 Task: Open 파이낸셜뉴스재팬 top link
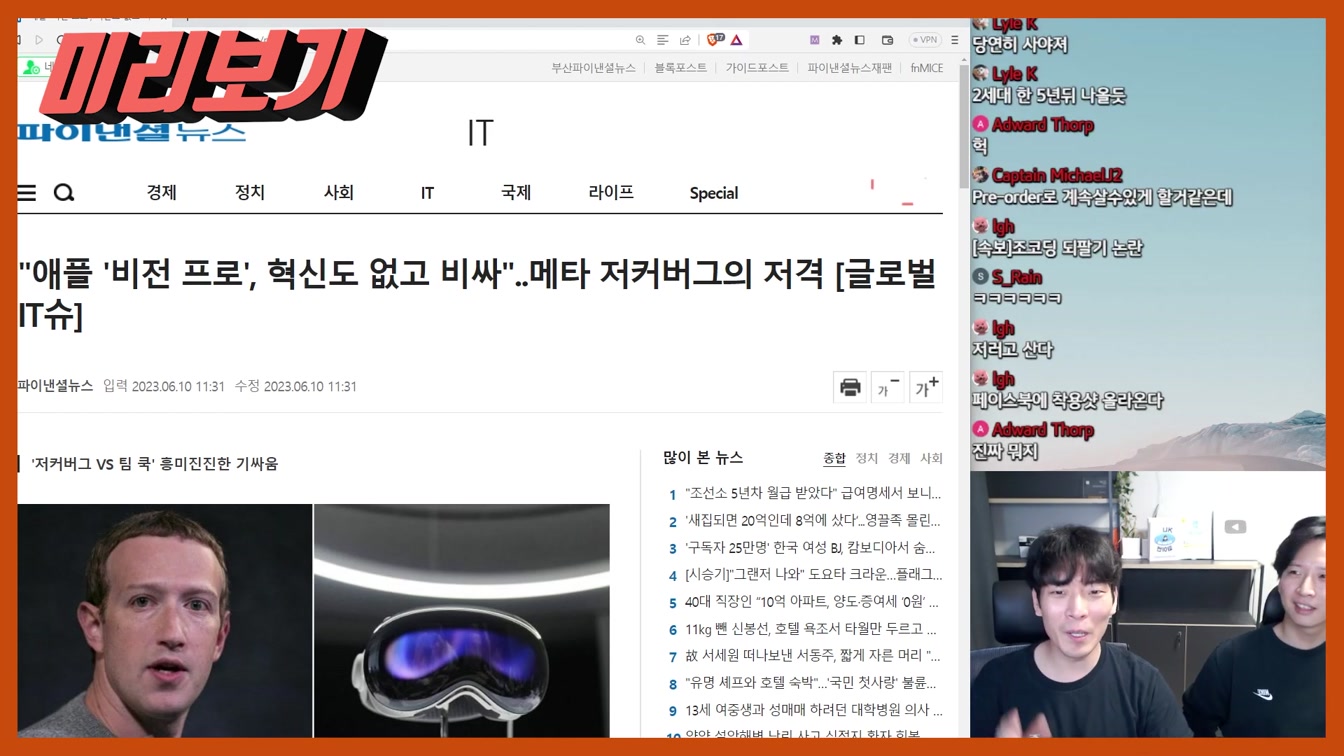click(x=850, y=68)
